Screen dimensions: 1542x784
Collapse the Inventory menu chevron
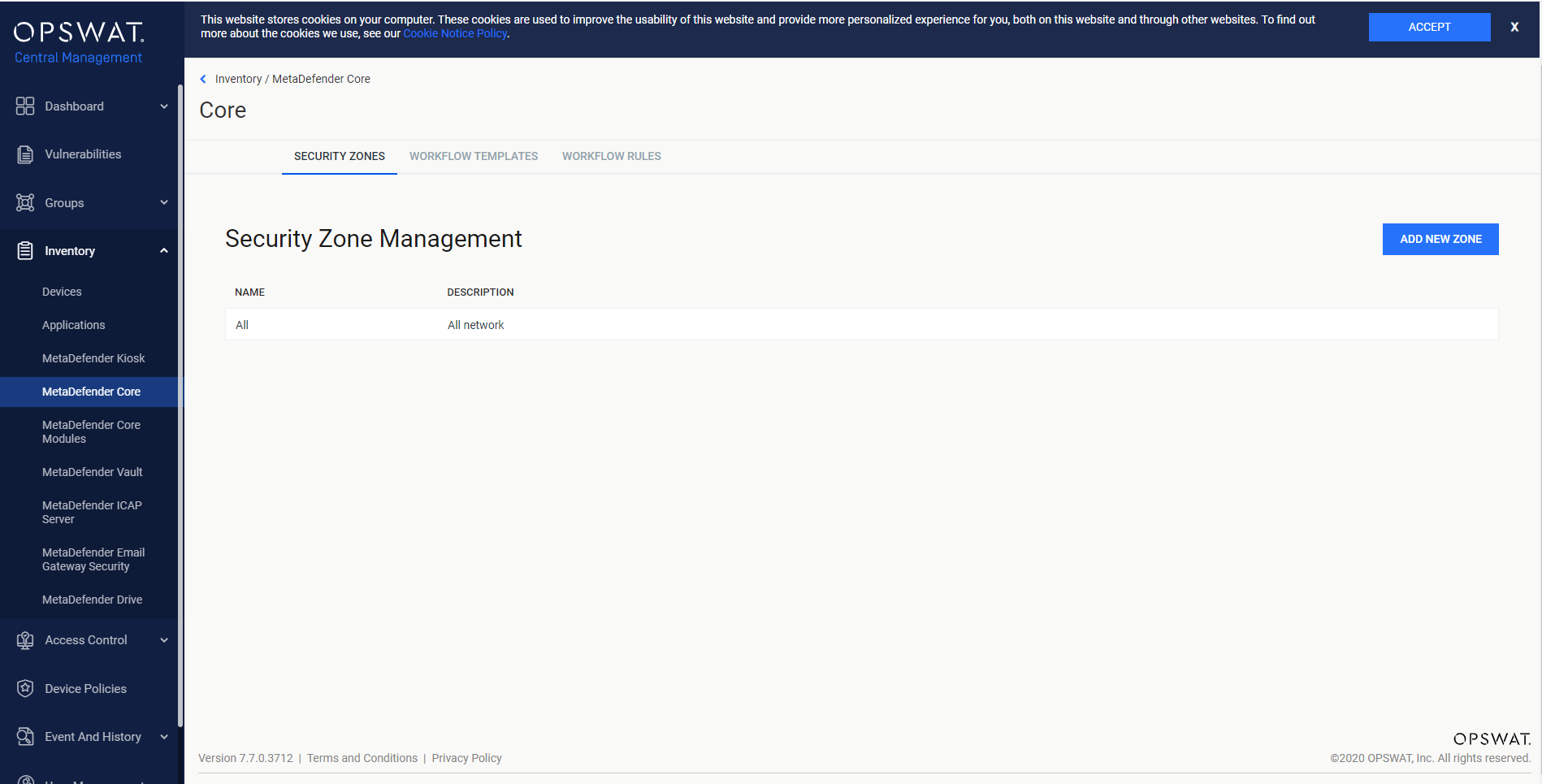164,251
